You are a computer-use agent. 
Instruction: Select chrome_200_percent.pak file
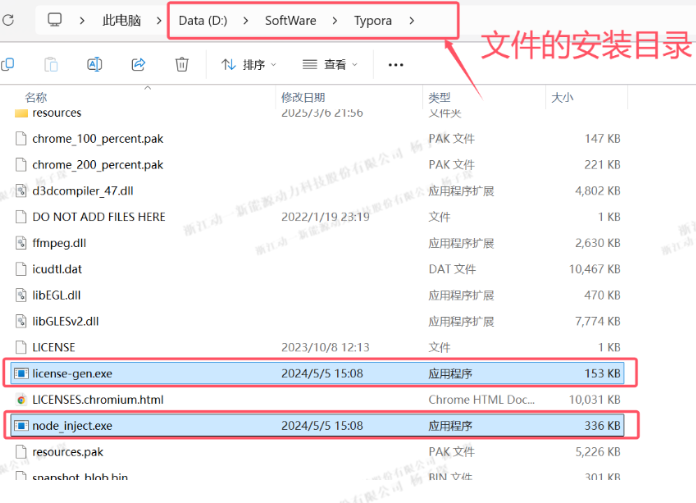[x=98, y=165]
